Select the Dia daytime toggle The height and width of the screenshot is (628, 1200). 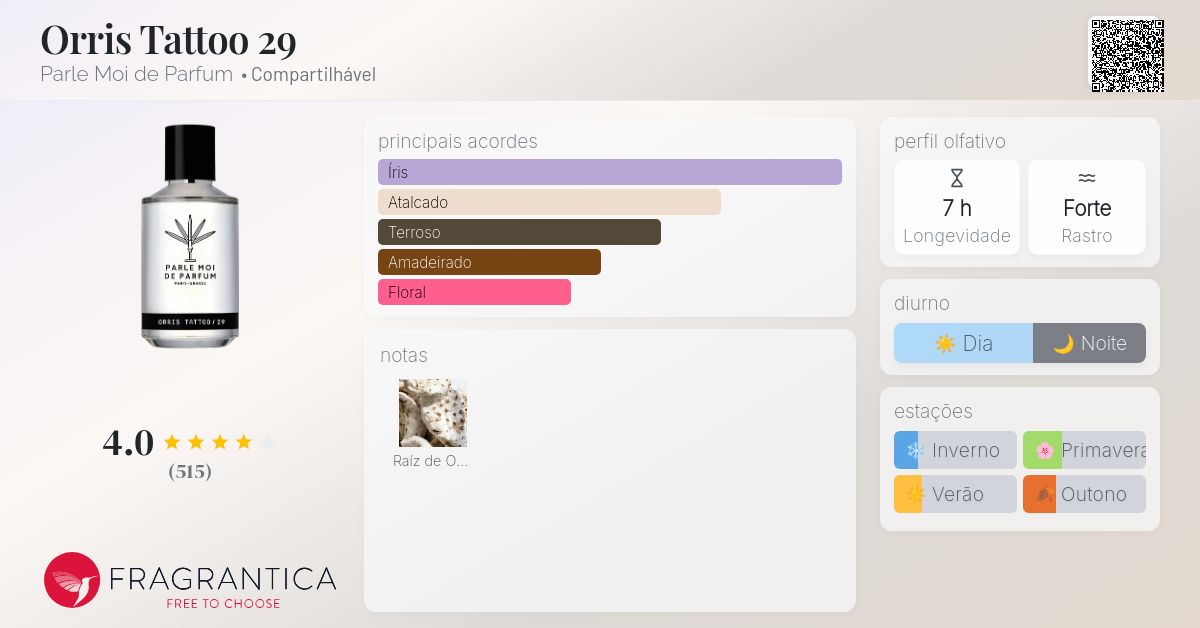963,343
